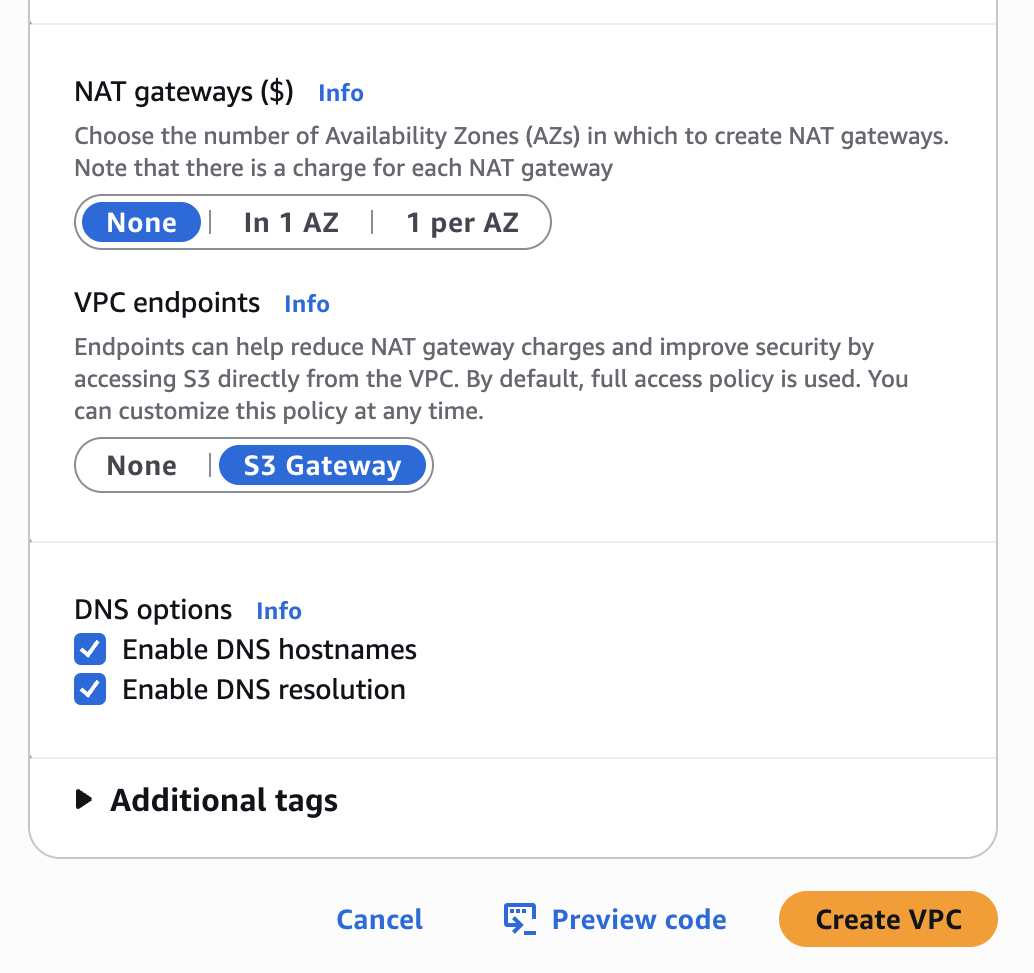
Task: Click the Additional tags disclosure triangle
Action: tap(85, 800)
